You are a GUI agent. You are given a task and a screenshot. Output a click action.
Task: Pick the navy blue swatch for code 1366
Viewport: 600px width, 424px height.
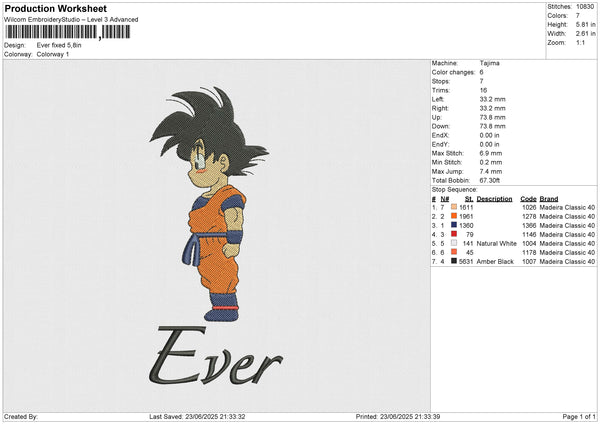(454, 225)
